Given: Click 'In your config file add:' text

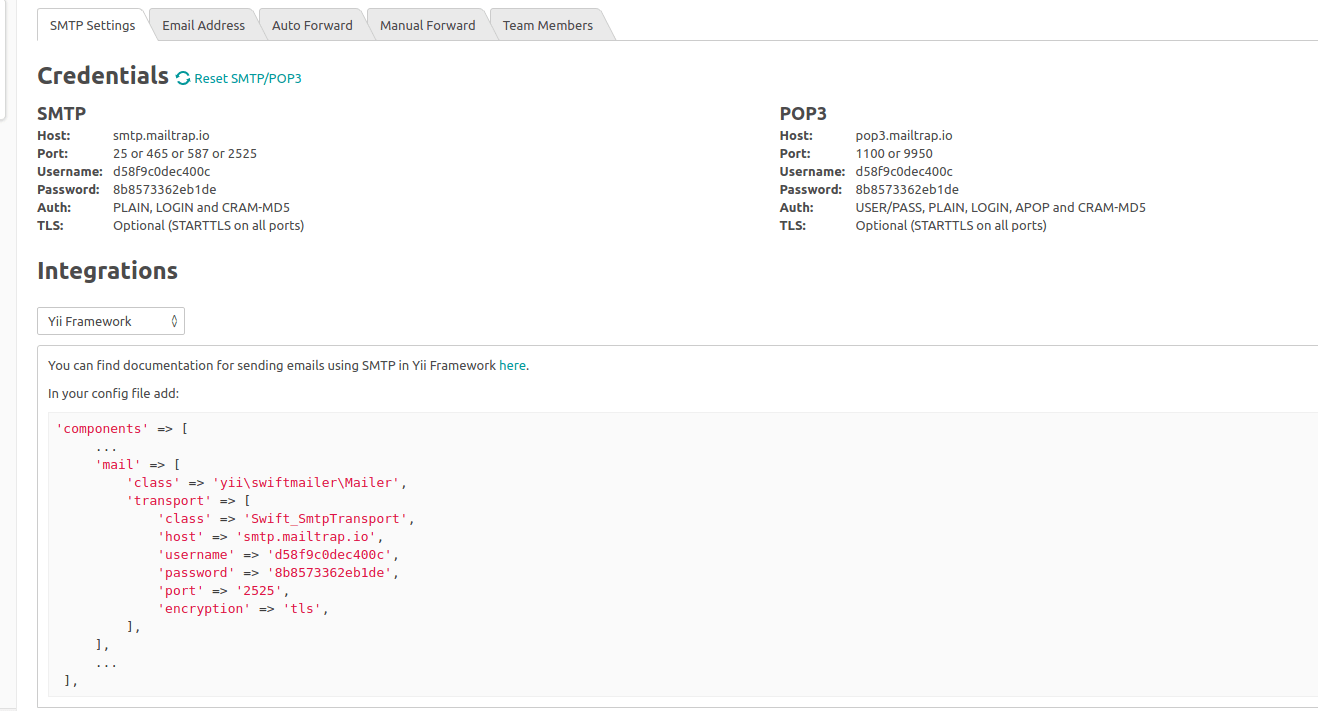Looking at the screenshot, I should coord(113,393).
